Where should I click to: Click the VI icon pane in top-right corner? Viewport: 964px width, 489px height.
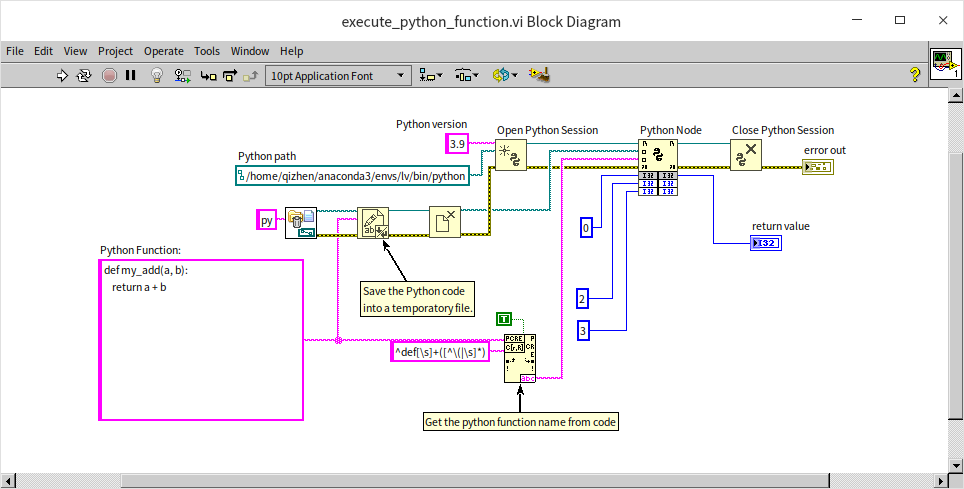coord(944,64)
